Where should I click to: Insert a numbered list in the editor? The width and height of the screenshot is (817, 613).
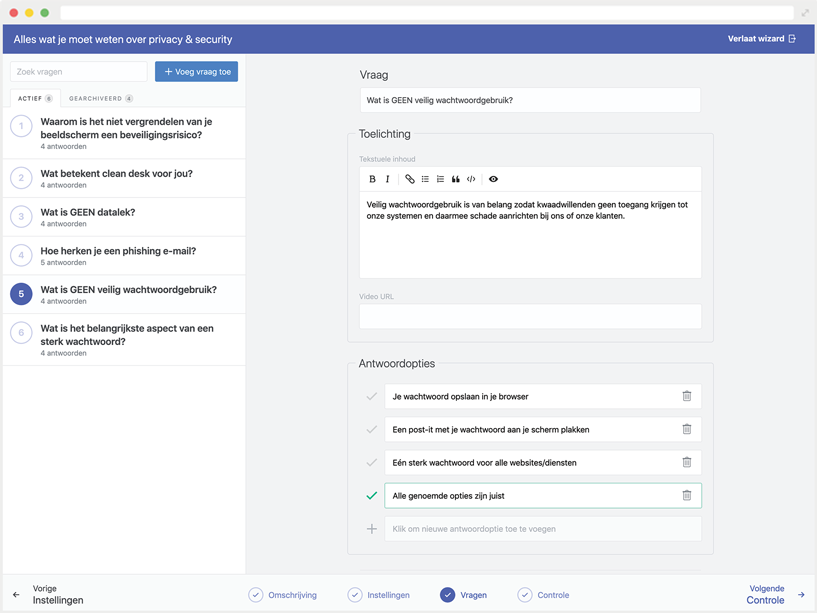(x=440, y=179)
